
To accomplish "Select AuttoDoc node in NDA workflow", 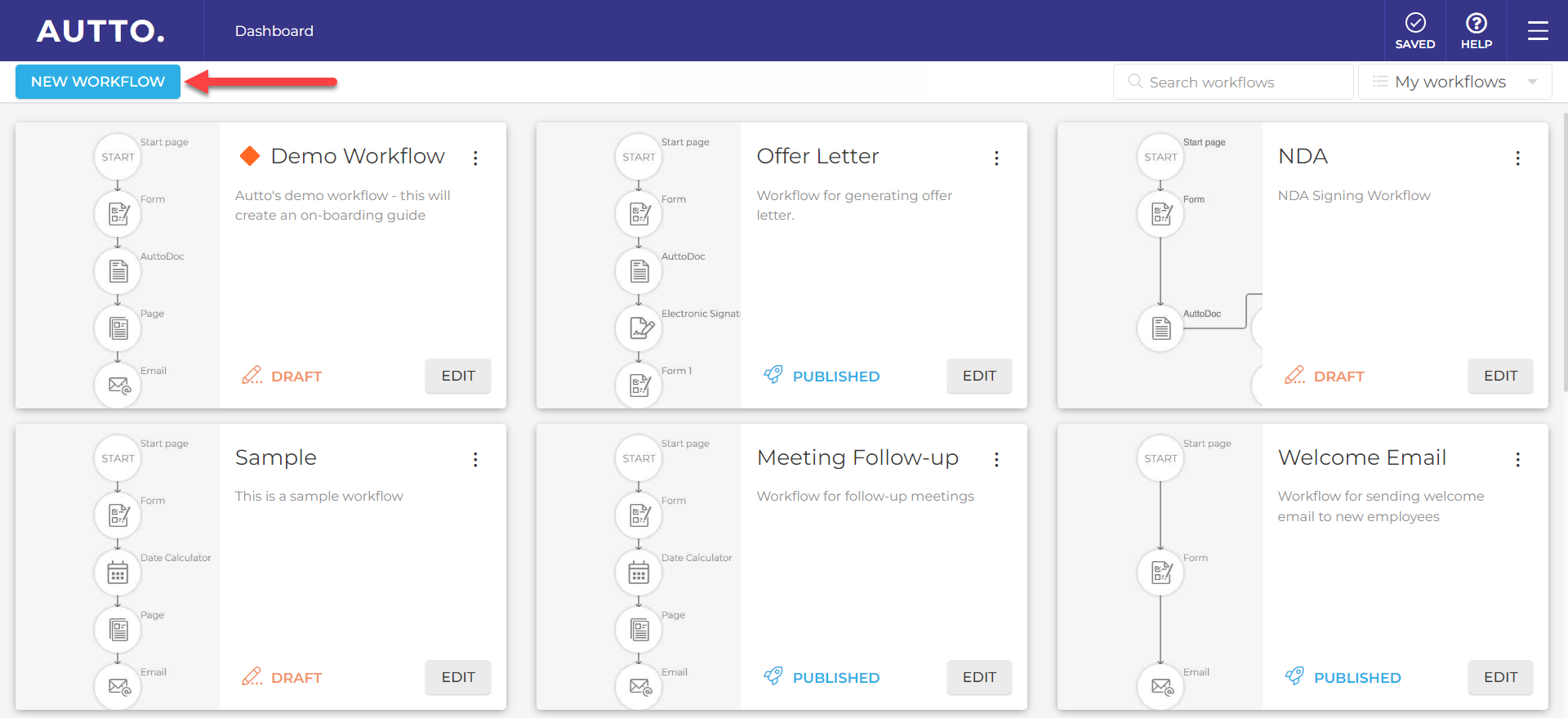I will click(x=1160, y=328).
